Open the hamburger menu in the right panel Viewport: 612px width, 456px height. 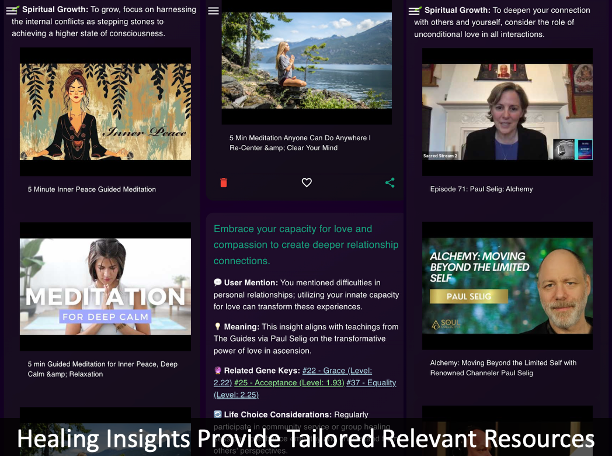[x=414, y=10]
